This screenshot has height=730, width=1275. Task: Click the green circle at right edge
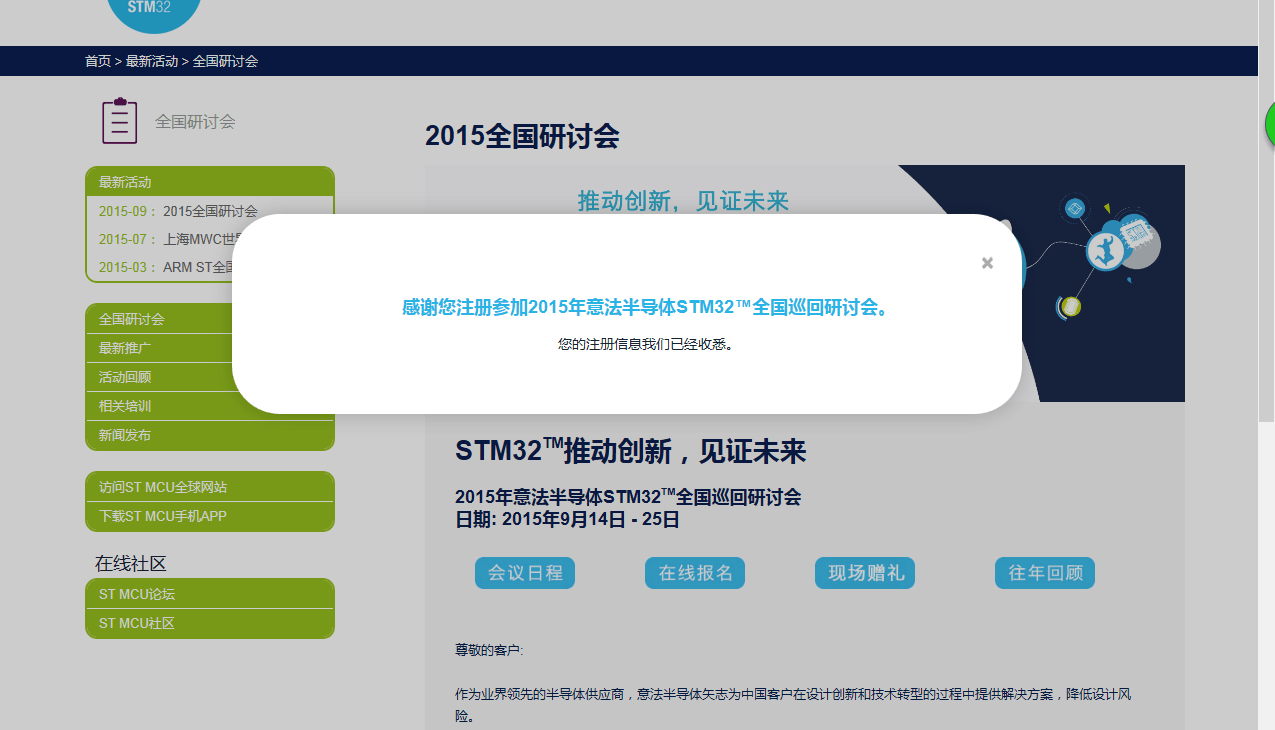click(1270, 122)
